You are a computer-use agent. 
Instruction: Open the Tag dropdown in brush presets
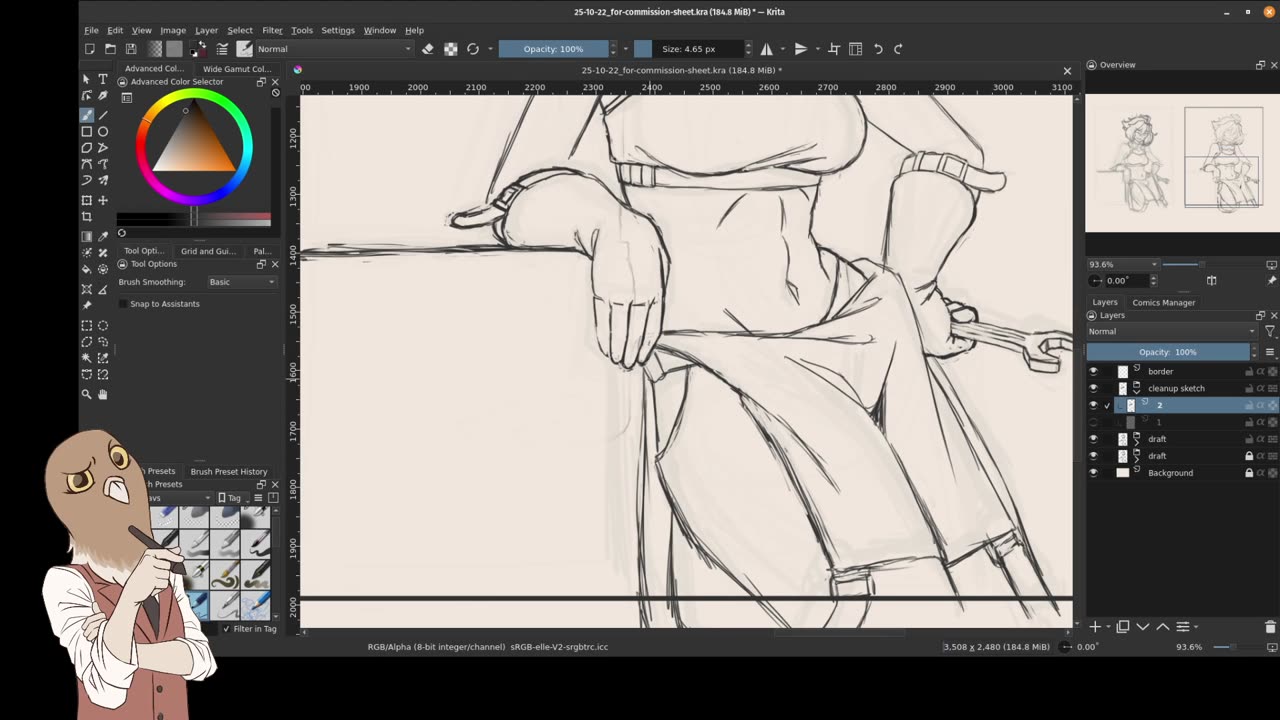[x=233, y=498]
